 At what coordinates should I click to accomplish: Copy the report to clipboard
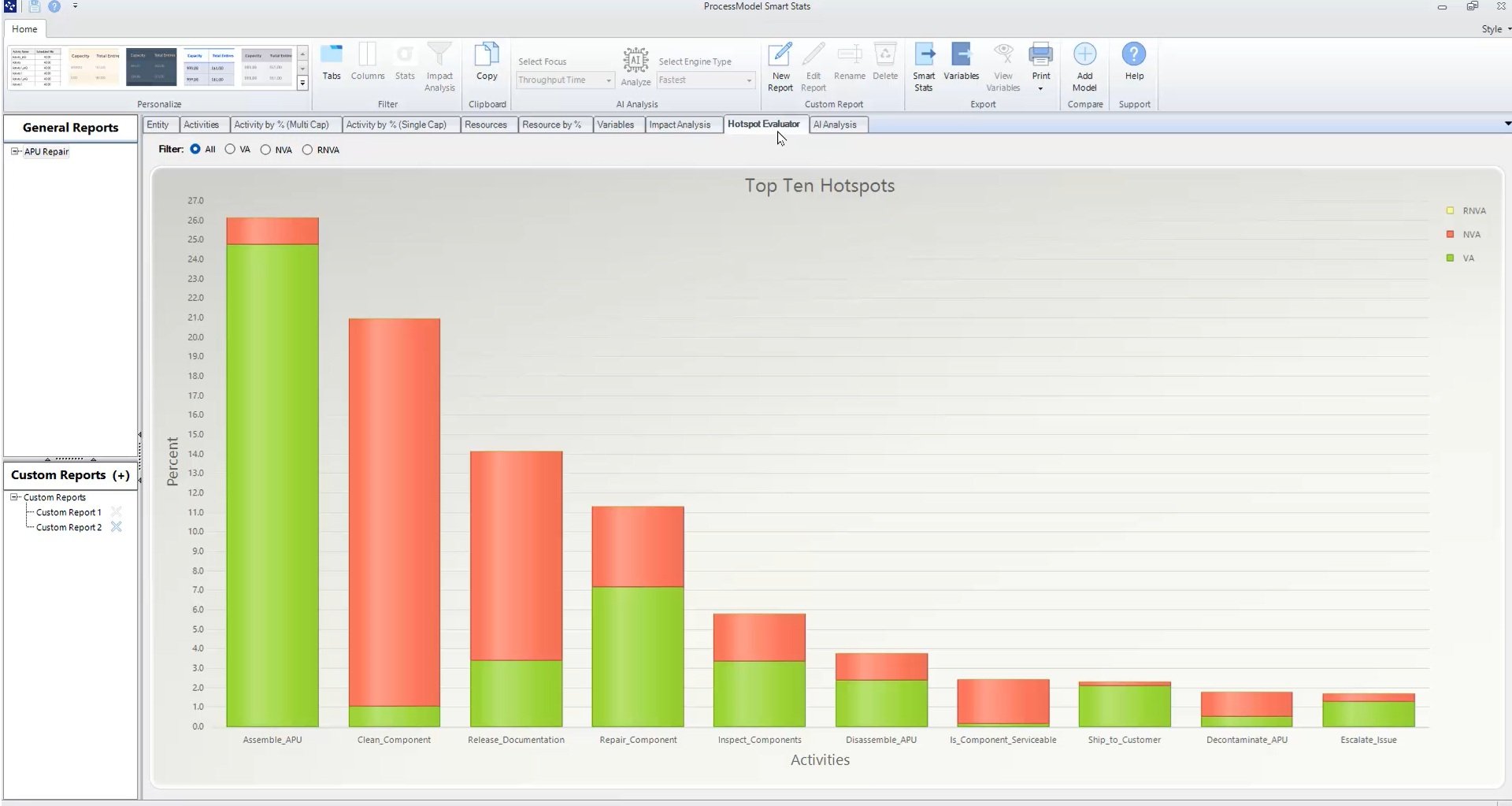click(x=487, y=61)
